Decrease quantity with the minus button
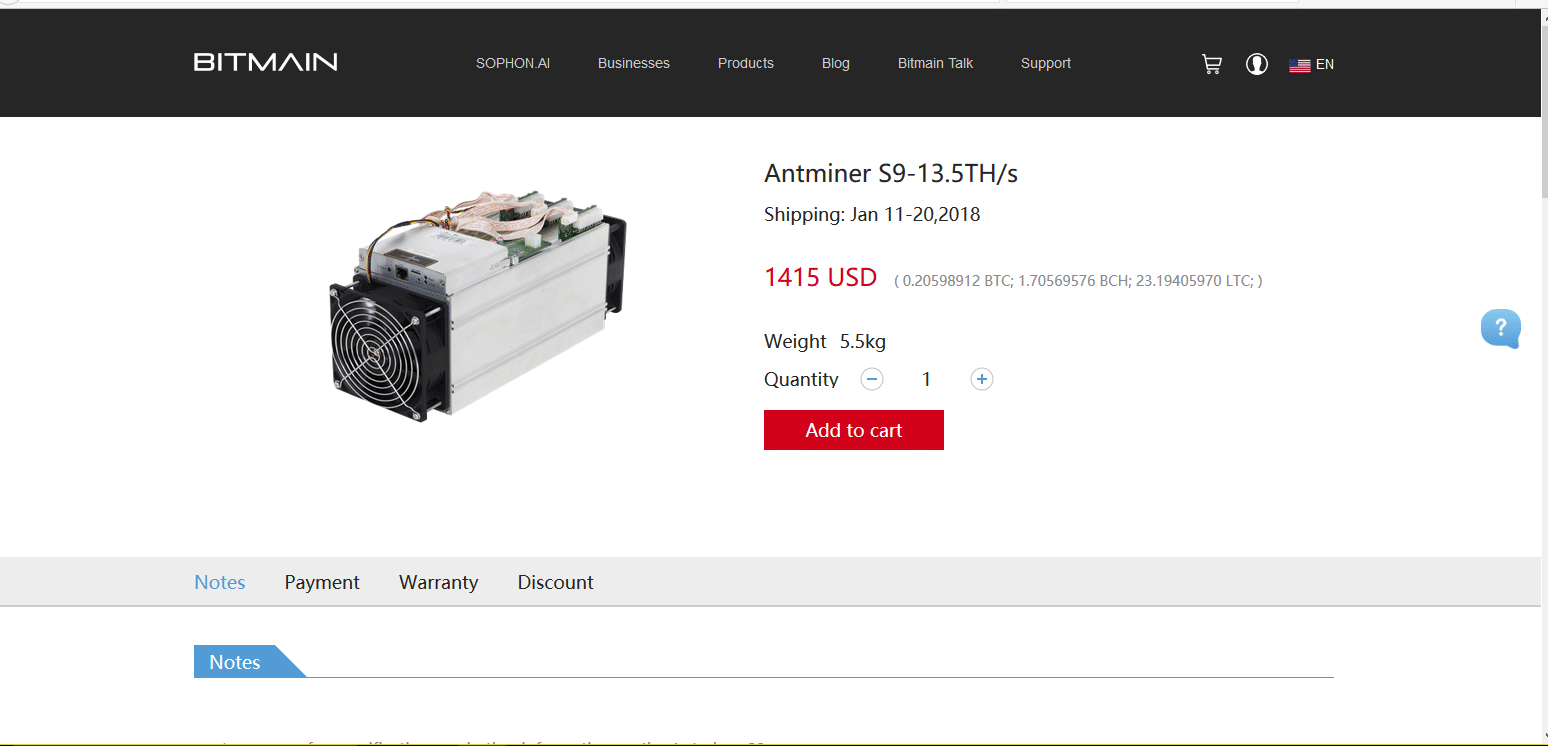Viewport: 1548px width, 746px height. (x=872, y=379)
